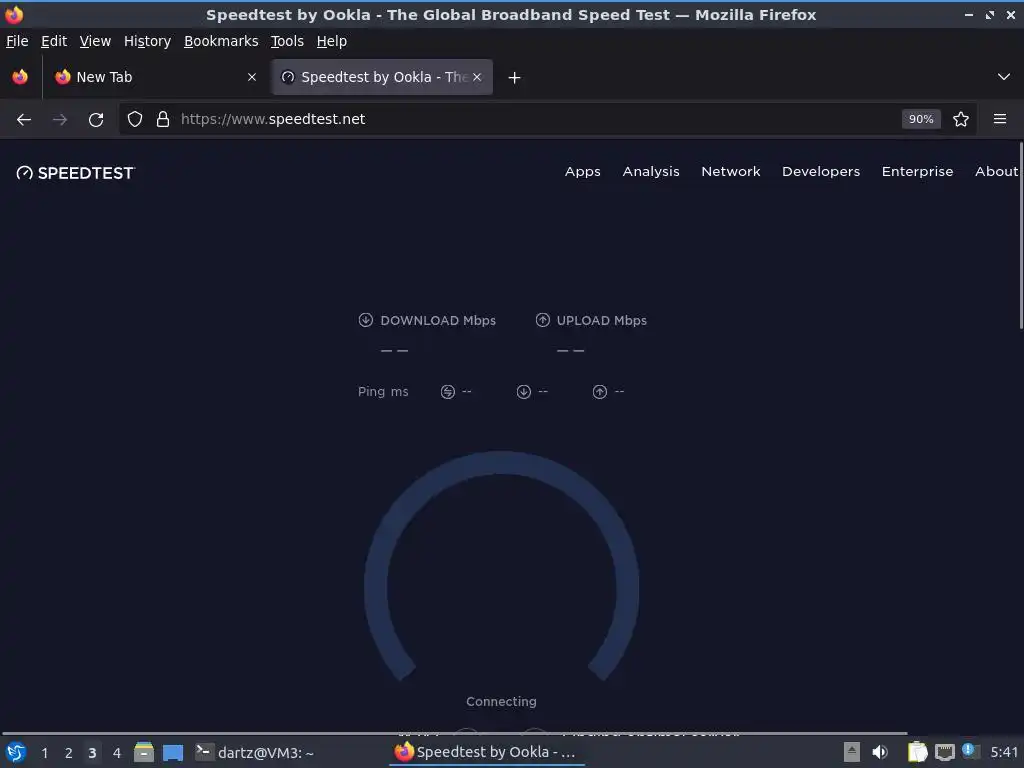Image resolution: width=1024 pixels, height=768 pixels.
Task: Click the 5:41 clock in the tray
Action: tap(1004, 753)
